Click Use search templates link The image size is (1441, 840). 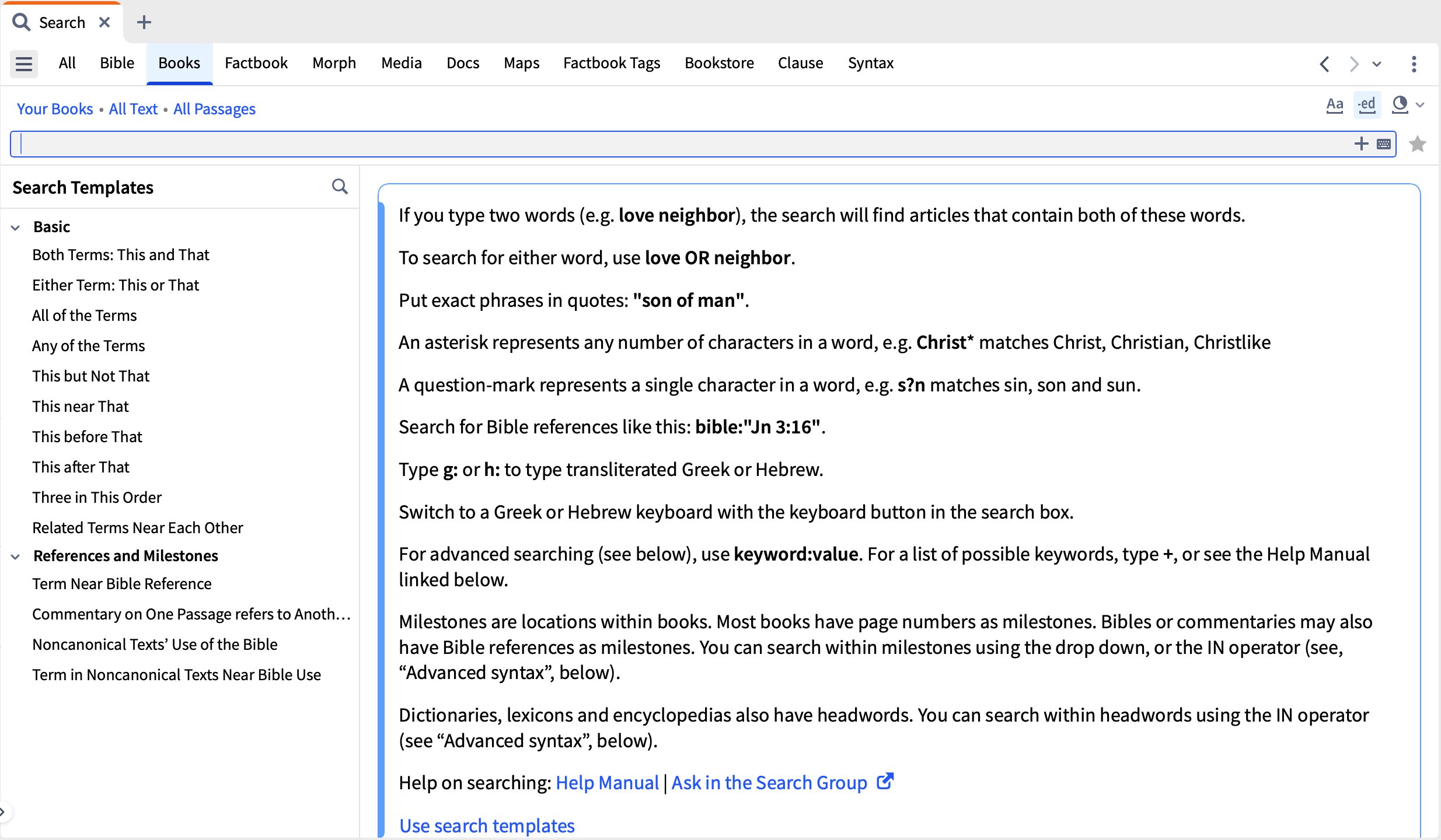487,826
